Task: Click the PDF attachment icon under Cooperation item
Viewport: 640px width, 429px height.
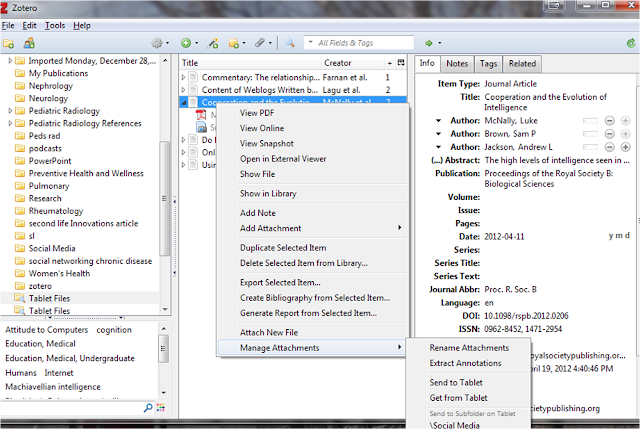Action: [x=201, y=115]
